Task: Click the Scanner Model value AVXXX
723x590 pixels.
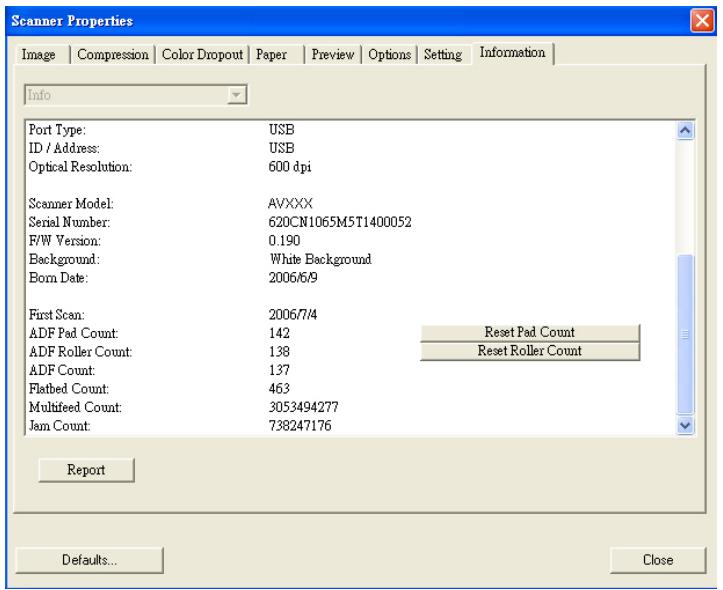Action: coord(290,204)
